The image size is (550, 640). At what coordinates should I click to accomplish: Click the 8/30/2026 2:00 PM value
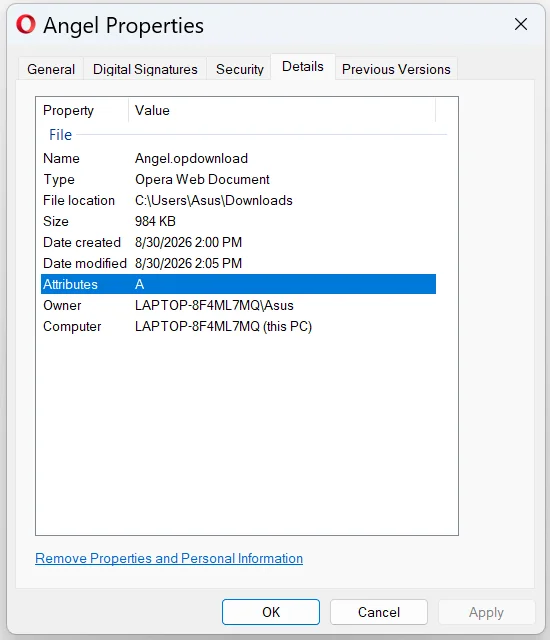[x=188, y=242]
